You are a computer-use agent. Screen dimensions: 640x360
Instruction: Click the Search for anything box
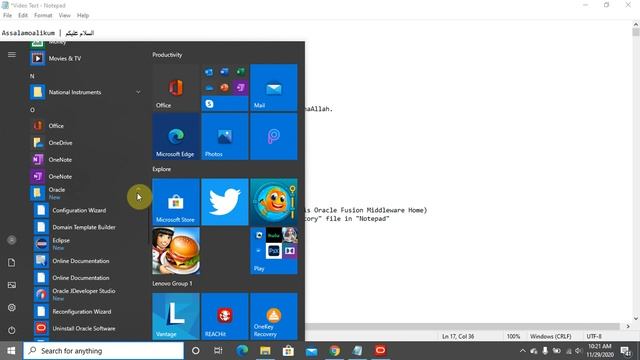point(104,351)
